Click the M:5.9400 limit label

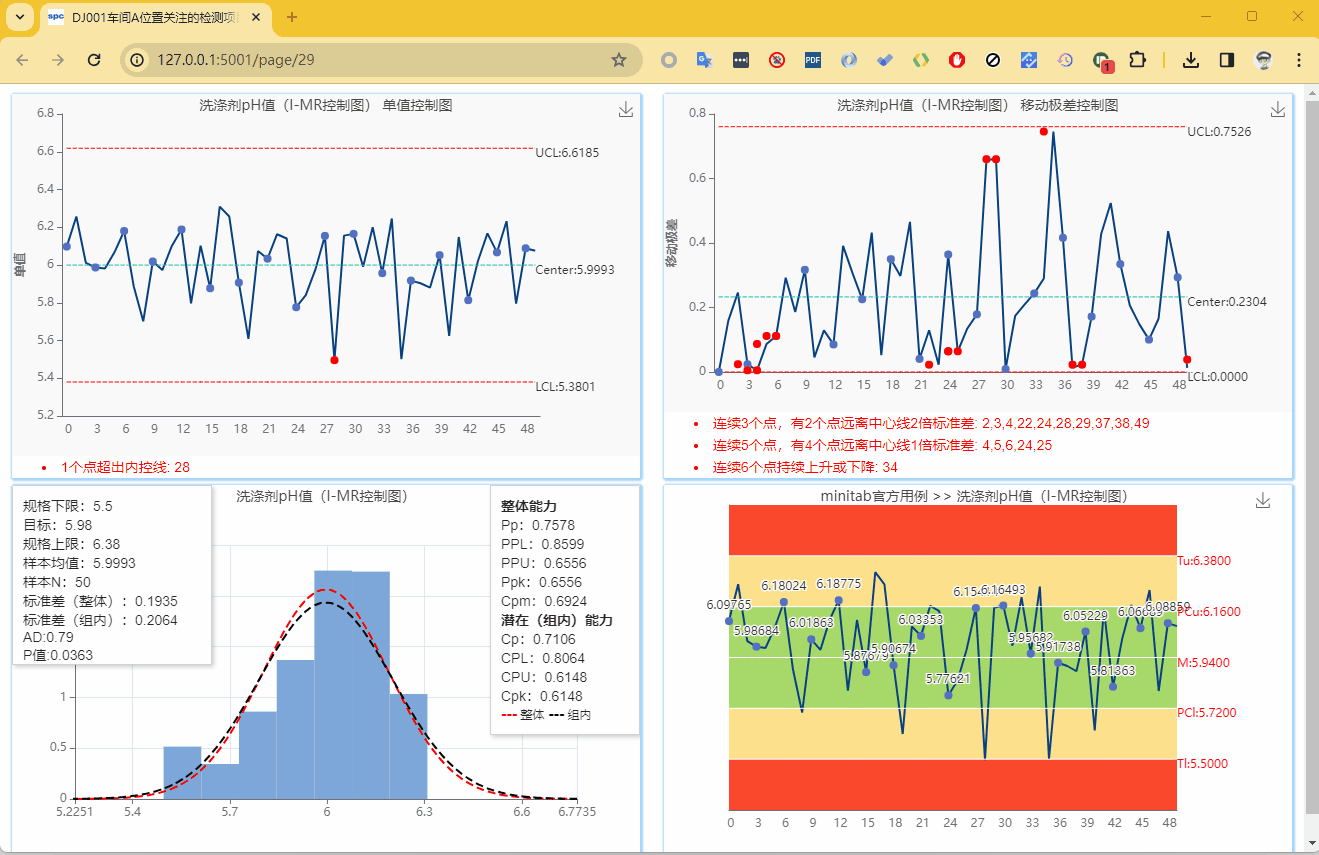point(1203,662)
